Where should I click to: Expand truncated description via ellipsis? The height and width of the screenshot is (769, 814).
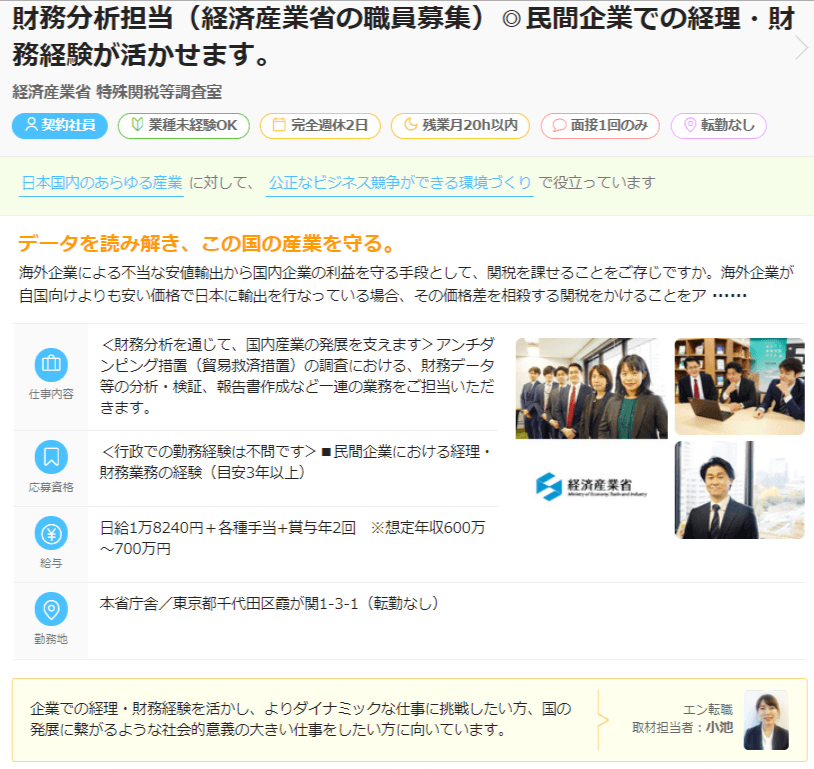729,297
